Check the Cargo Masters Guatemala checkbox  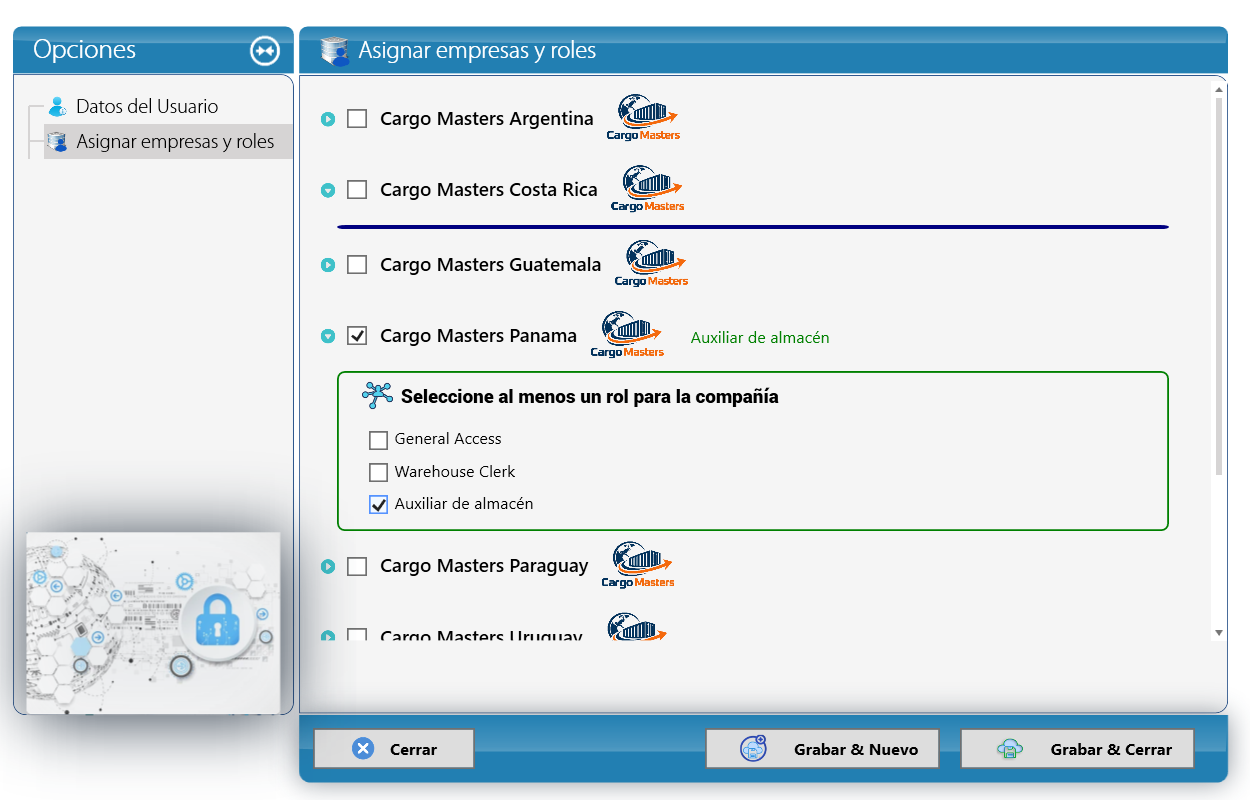point(357,265)
